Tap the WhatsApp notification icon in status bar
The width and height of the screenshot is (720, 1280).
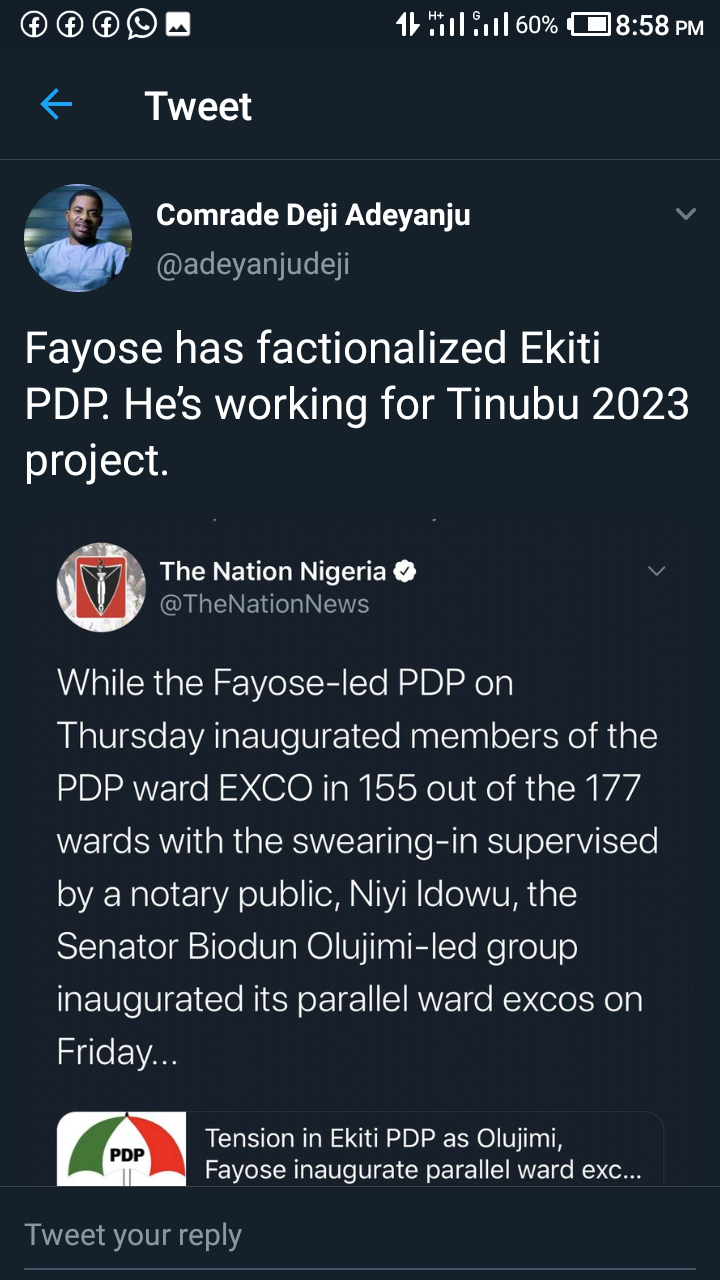pyautogui.click(x=141, y=25)
